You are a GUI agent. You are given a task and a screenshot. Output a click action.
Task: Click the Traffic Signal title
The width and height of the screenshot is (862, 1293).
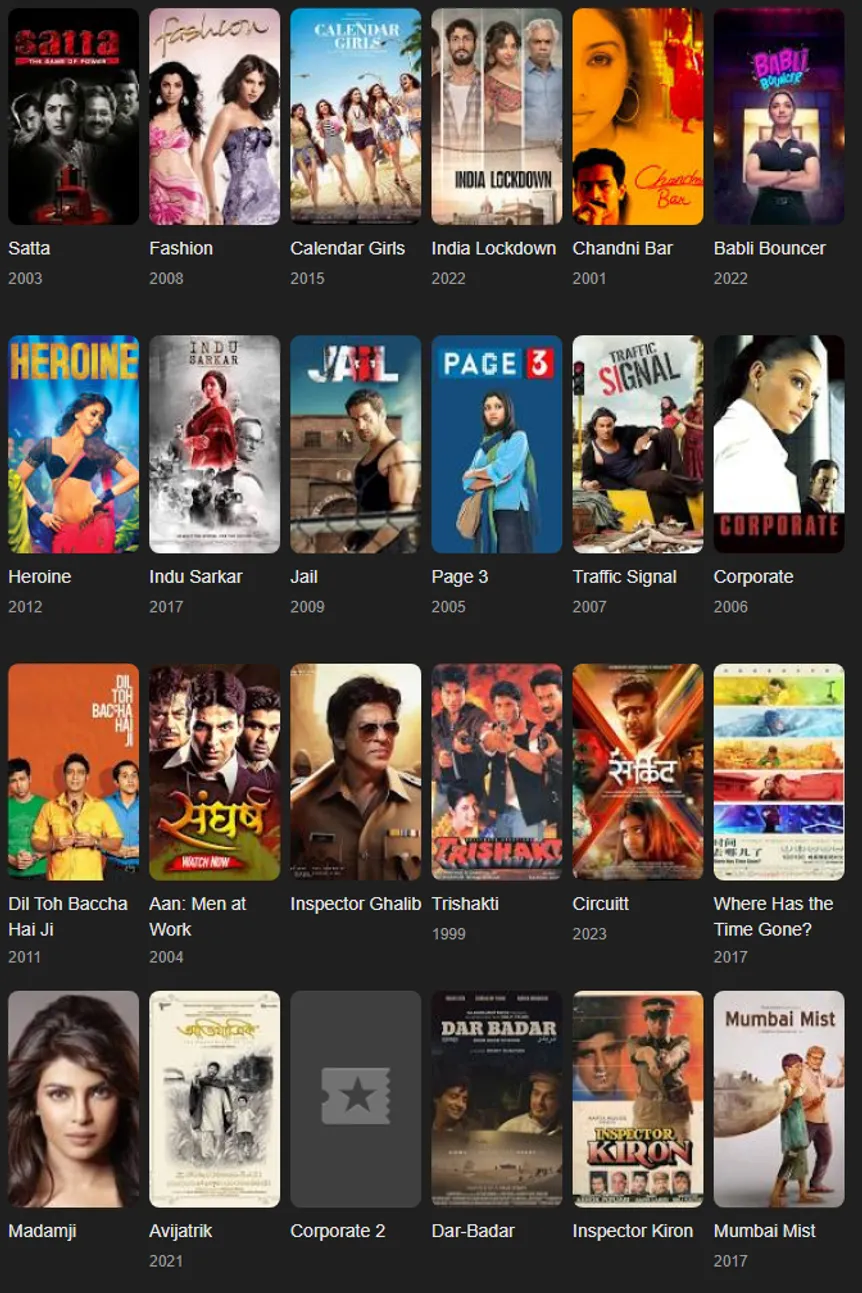coord(624,576)
